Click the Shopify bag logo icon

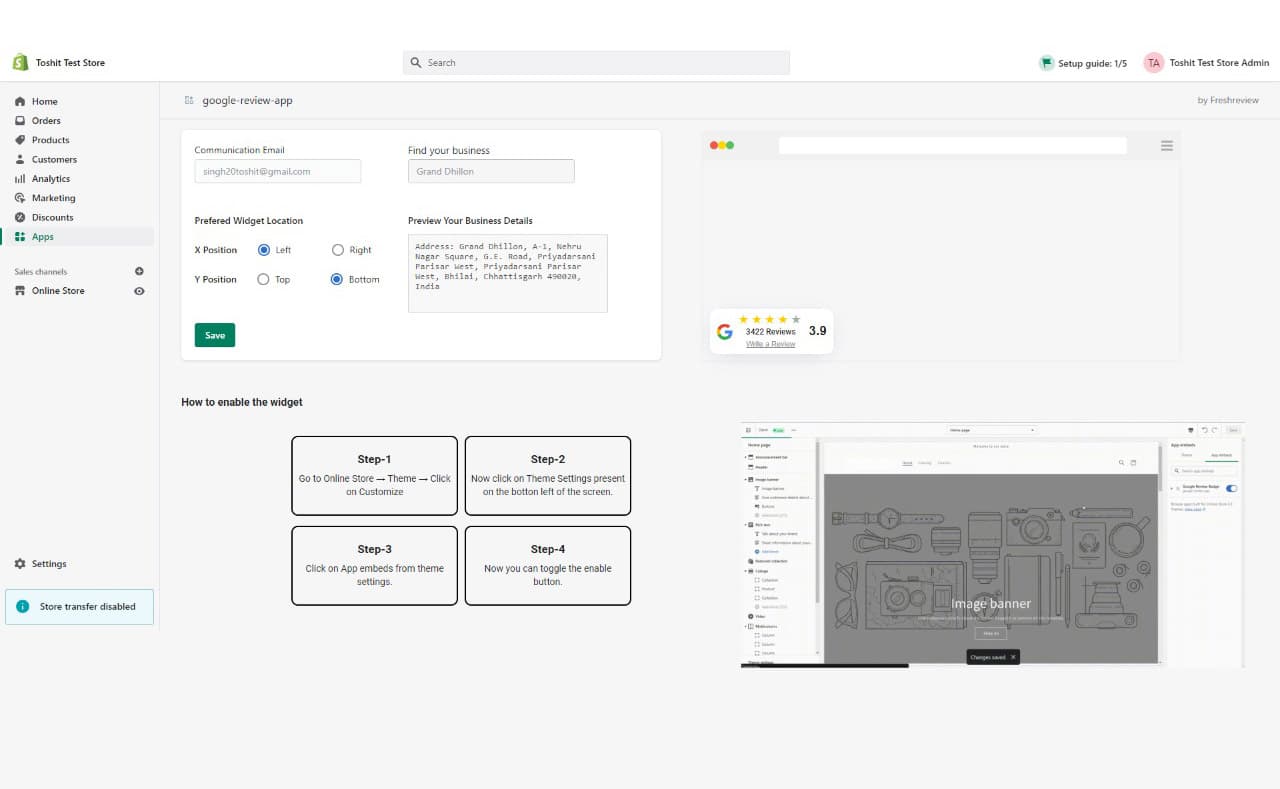[20, 62]
